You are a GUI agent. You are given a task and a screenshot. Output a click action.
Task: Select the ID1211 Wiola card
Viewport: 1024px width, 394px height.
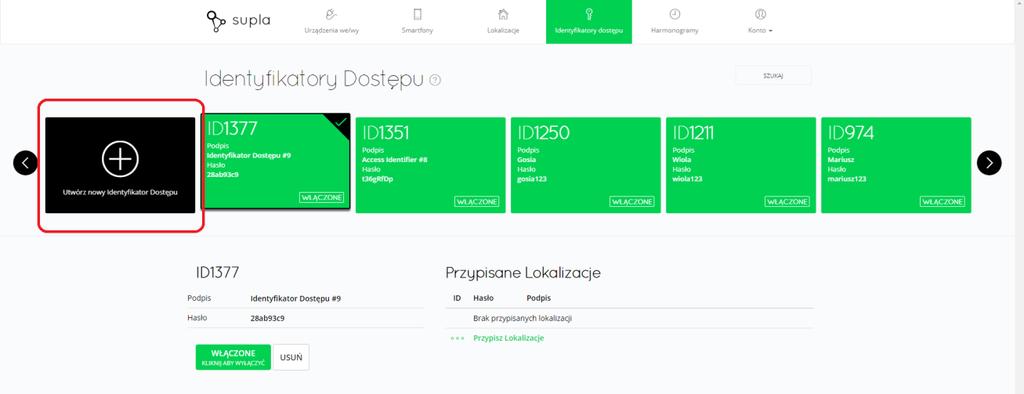741,165
